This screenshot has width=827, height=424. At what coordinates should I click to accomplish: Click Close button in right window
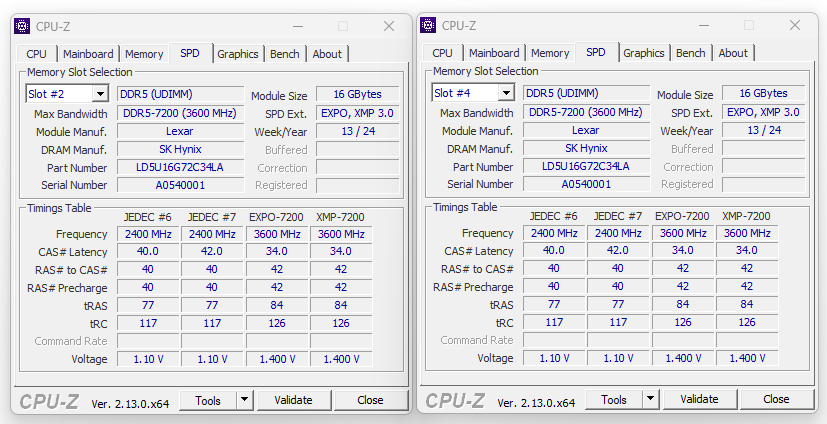[x=776, y=399]
